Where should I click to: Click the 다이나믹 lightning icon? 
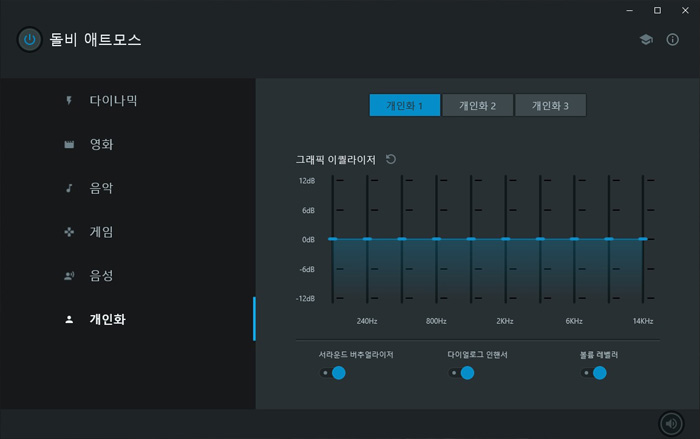(x=69, y=100)
